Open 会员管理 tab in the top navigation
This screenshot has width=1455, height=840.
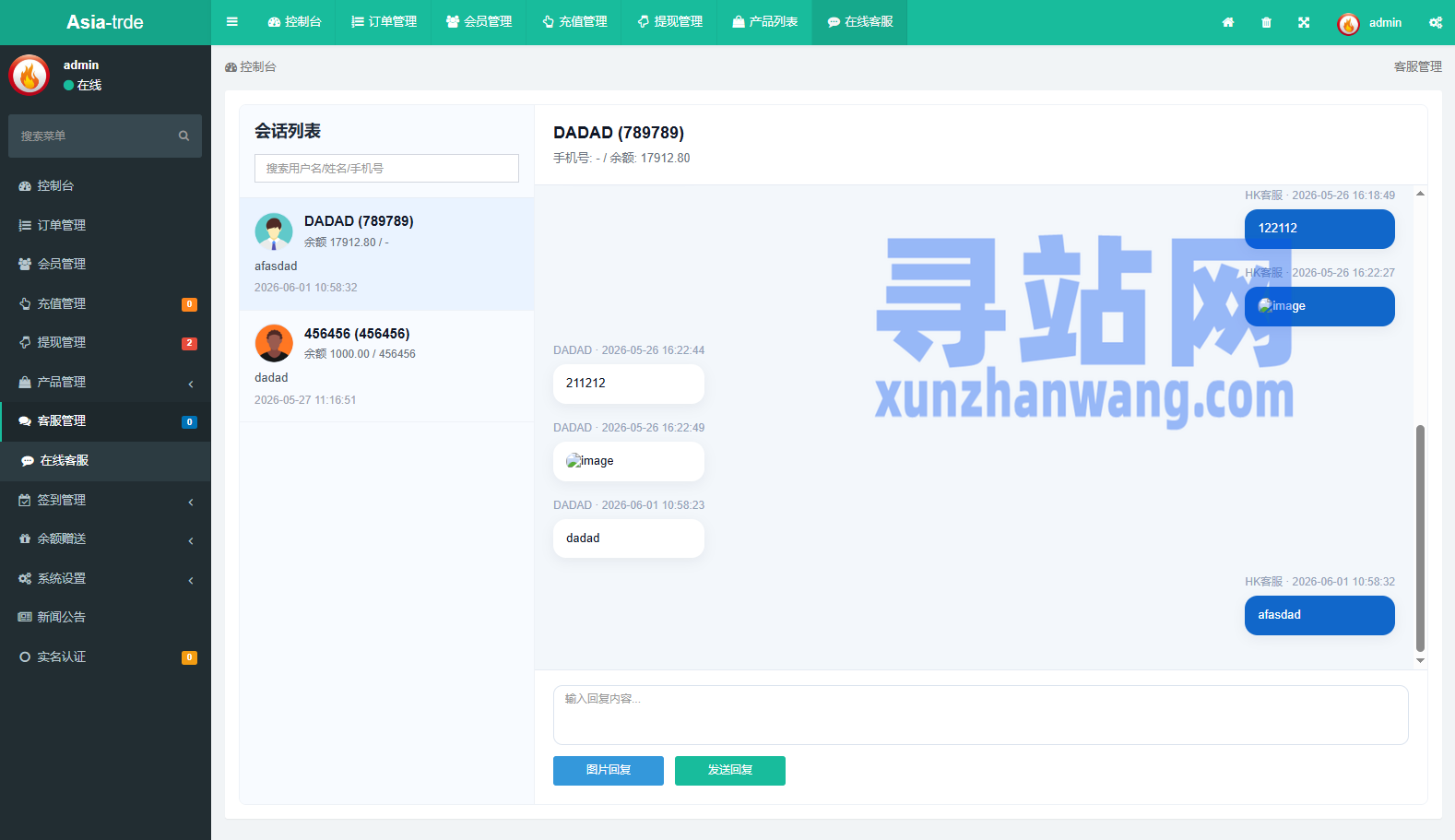pos(479,22)
